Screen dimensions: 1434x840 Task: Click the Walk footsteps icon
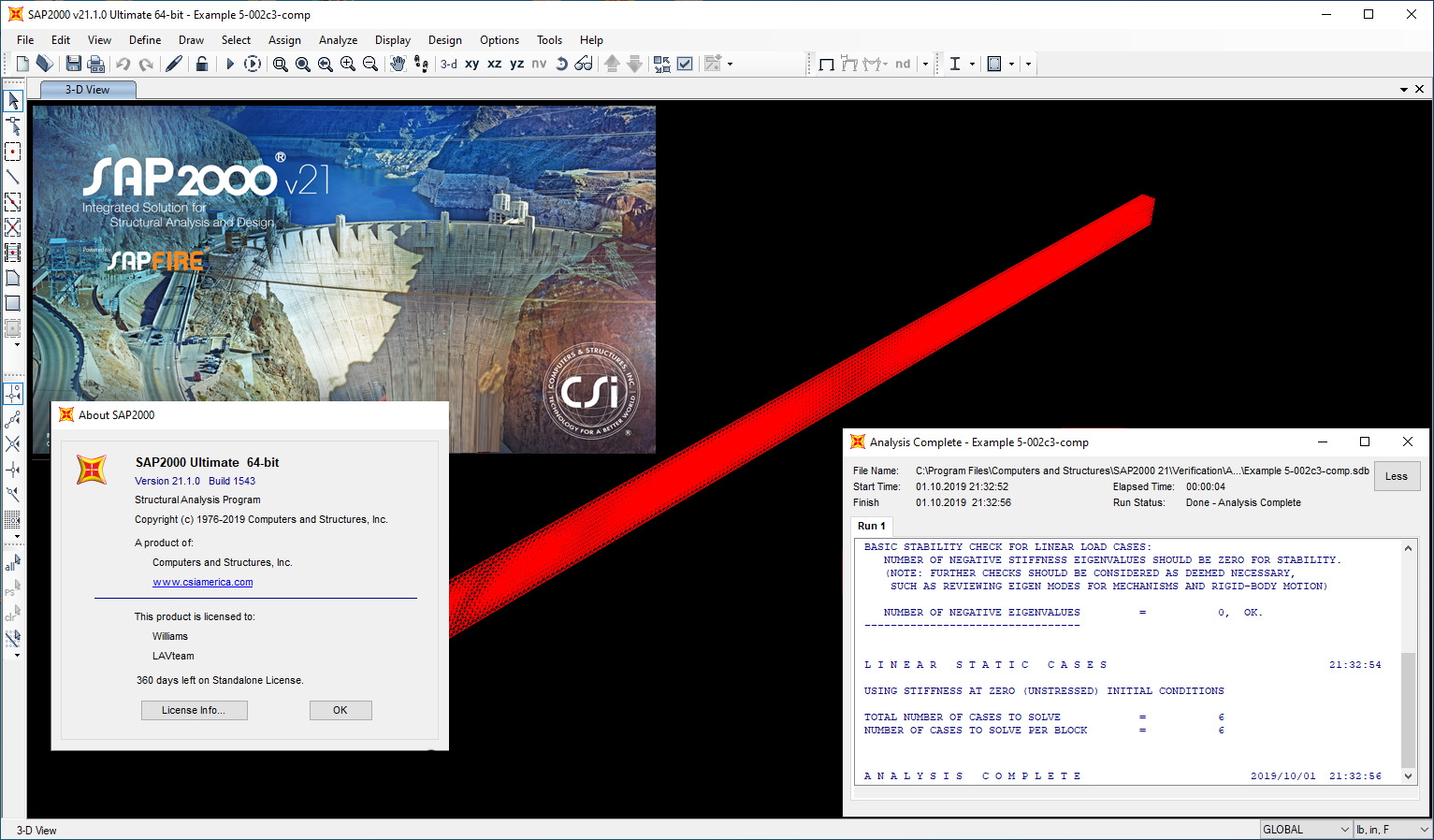pyautogui.click(x=421, y=64)
